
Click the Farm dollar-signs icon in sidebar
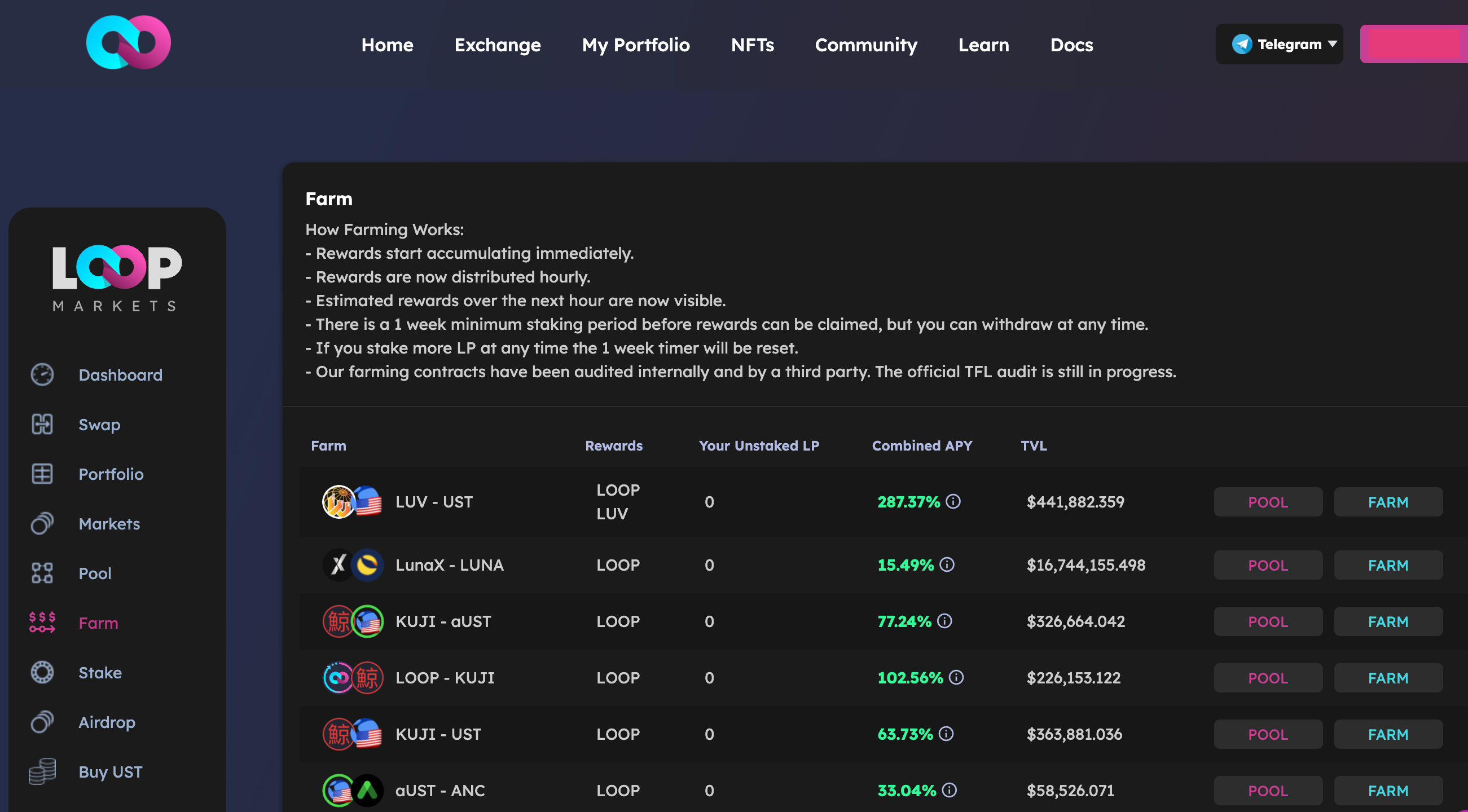coord(42,623)
